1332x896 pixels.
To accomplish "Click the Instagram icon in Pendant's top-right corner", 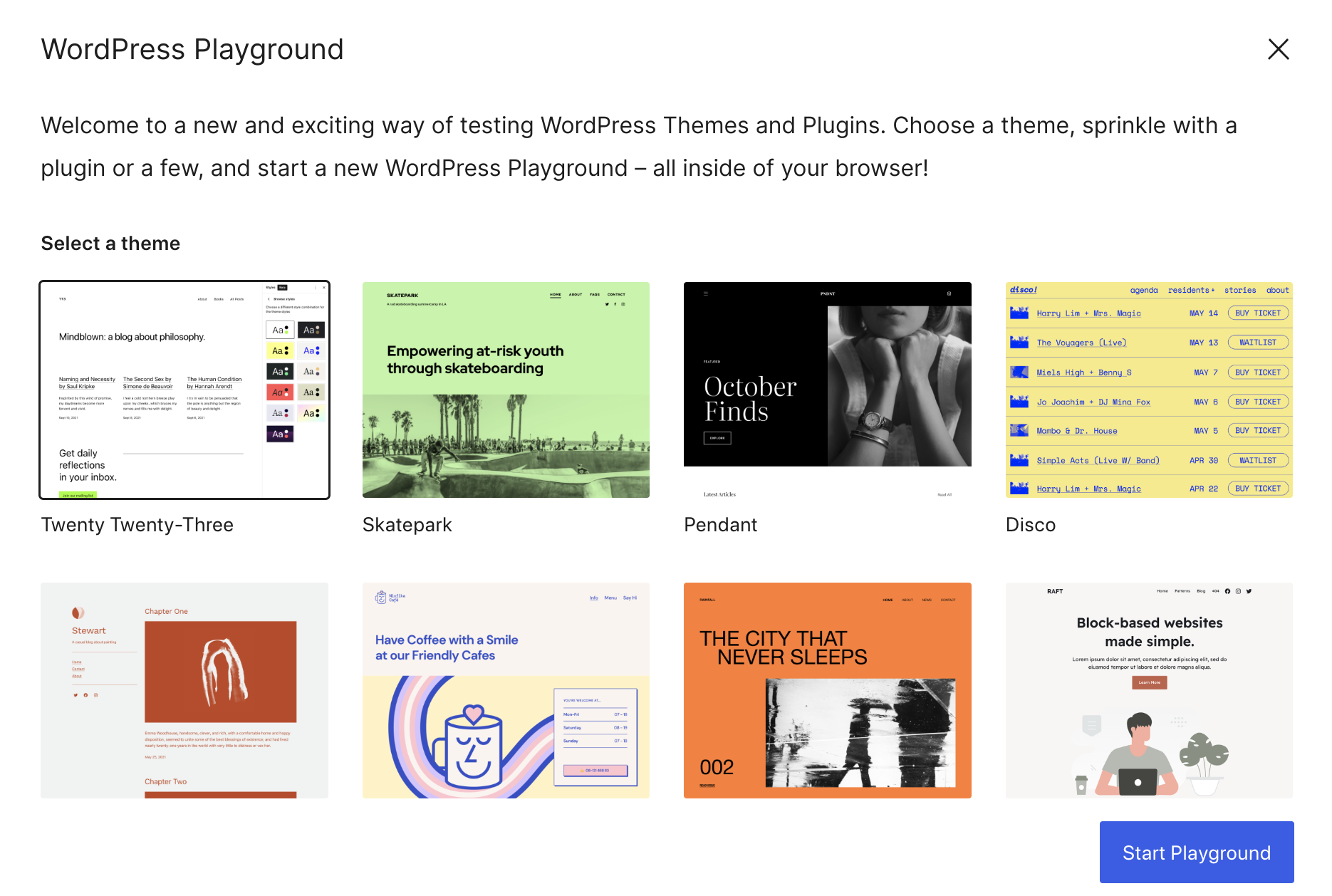I will click(x=949, y=293).
